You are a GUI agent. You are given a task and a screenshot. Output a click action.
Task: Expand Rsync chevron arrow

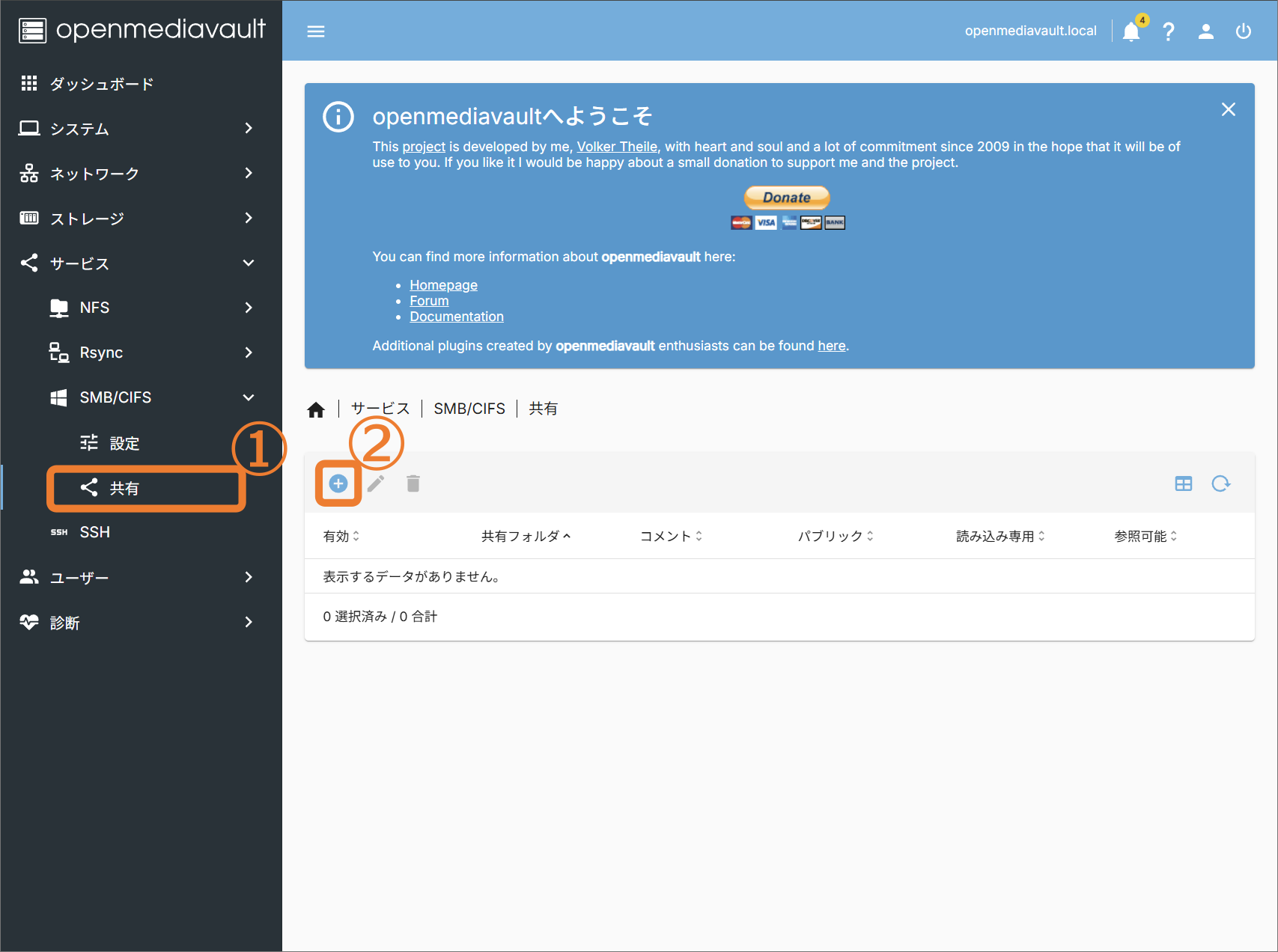point(249,353)
